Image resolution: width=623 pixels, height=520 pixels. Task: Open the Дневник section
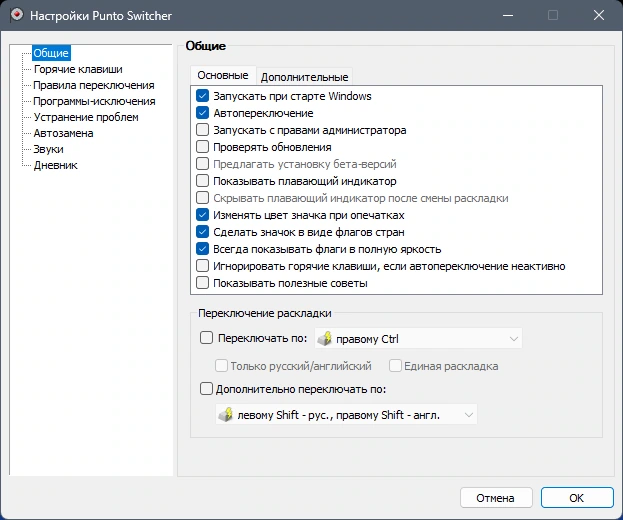(x=55, y=165)
